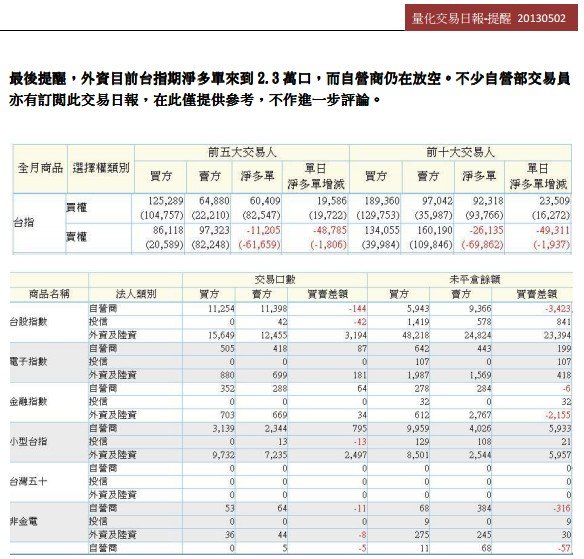
Task: Click the value 189,360
Action: (x=381, y=201)
